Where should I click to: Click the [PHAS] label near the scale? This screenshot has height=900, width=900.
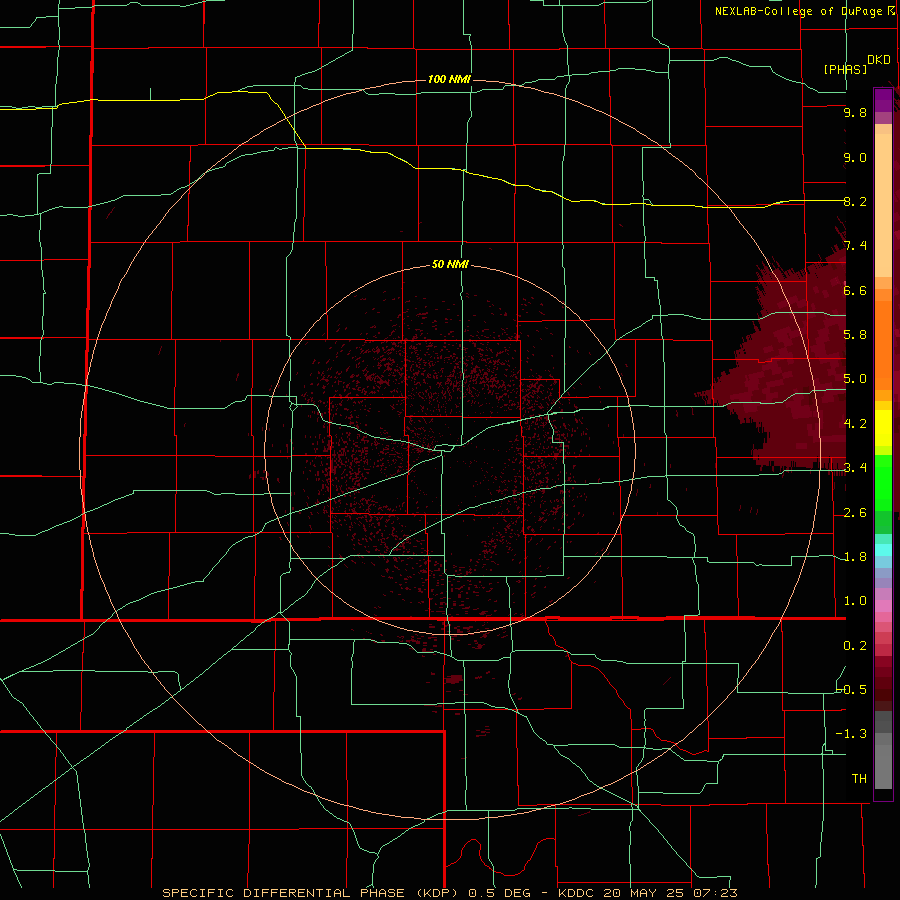845,69
